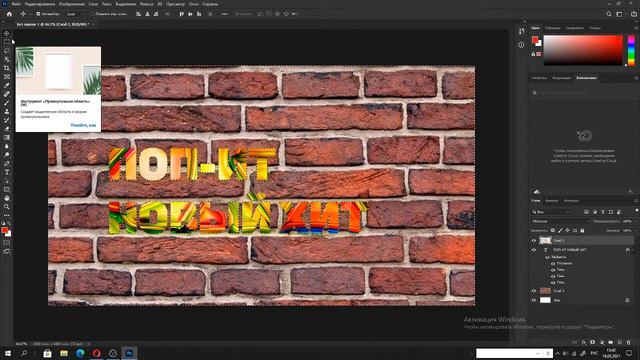640x360 pixels.
Task: Open the Layers panel flyout menu
Action: (636, 201)
